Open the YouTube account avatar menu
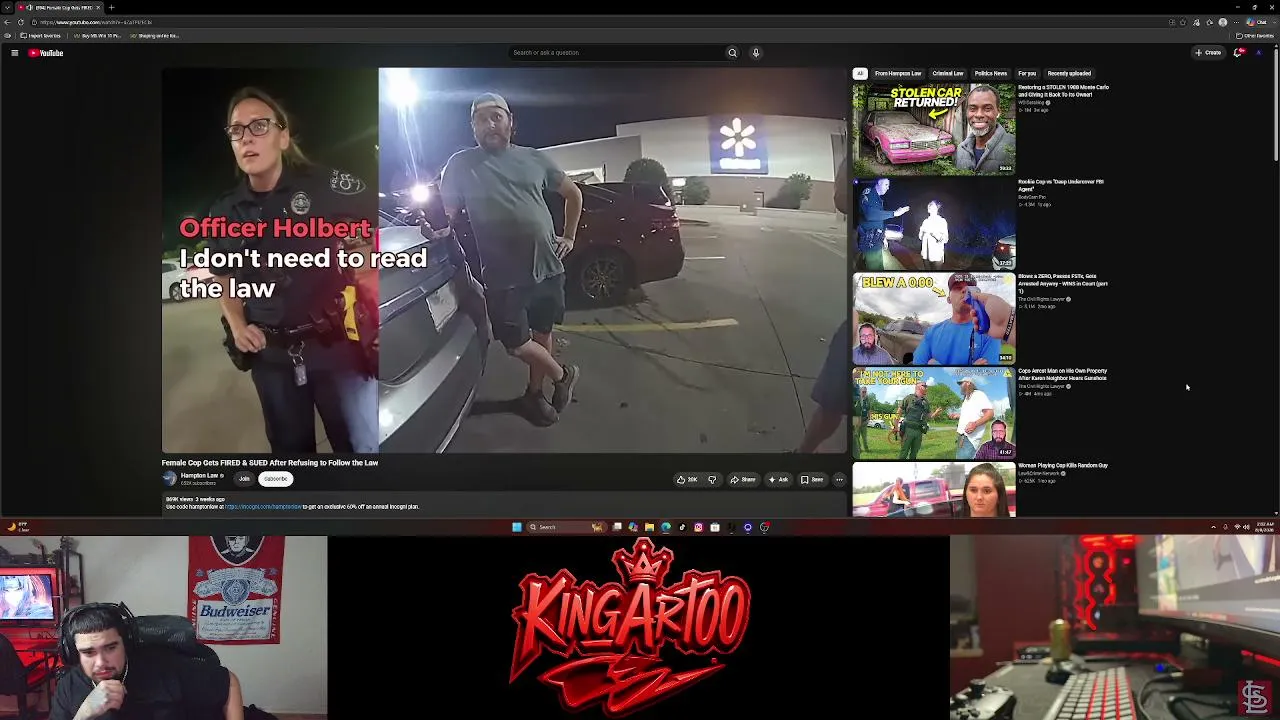 1258,53
